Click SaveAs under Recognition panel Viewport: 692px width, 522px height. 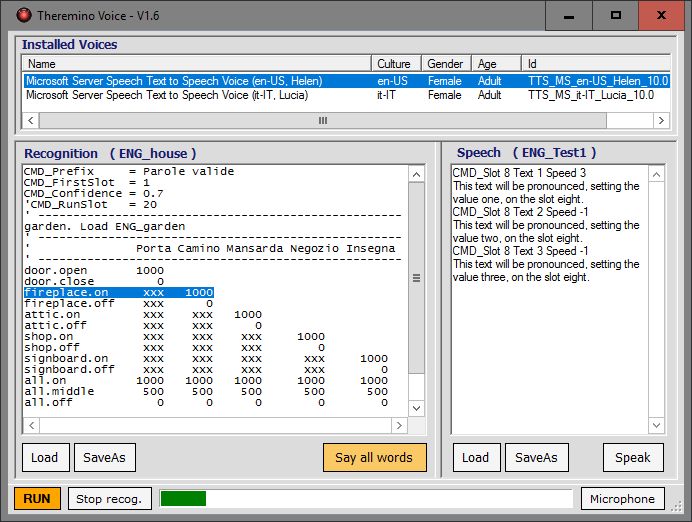tap(104, 457)
